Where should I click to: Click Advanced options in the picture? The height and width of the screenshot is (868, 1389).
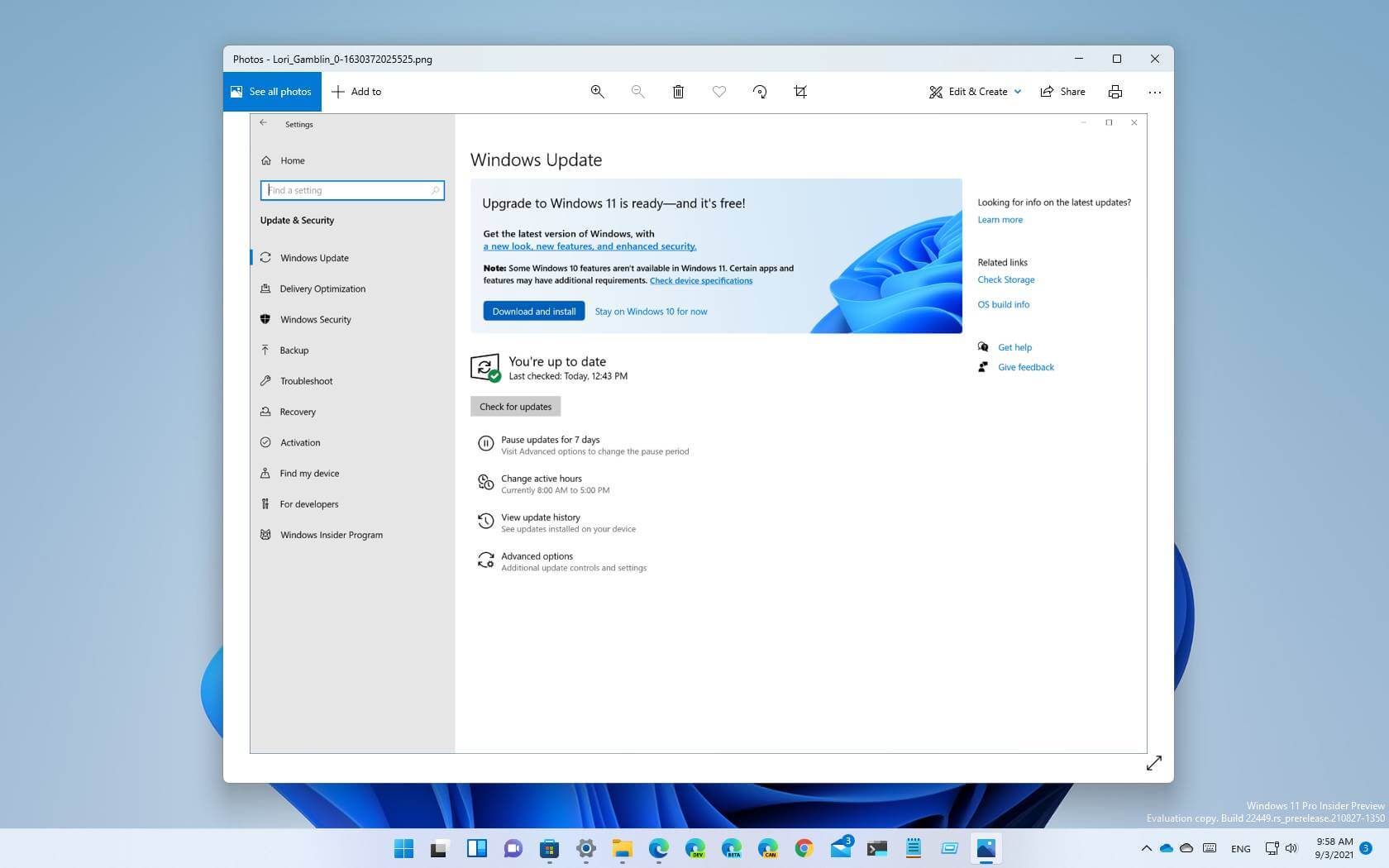[x=562, y=561]
